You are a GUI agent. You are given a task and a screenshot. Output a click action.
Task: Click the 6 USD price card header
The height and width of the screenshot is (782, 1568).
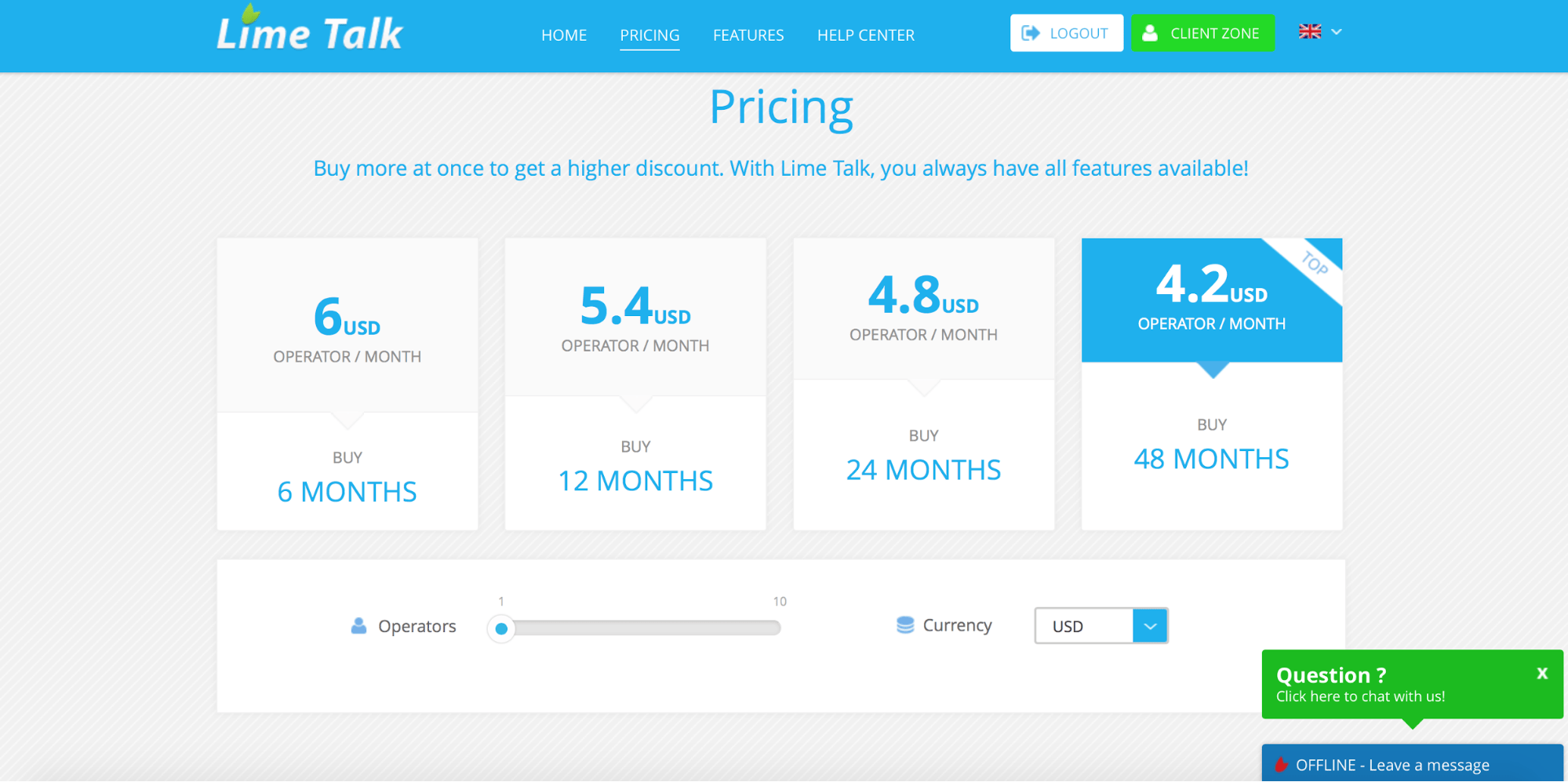(x=347, y=326)
